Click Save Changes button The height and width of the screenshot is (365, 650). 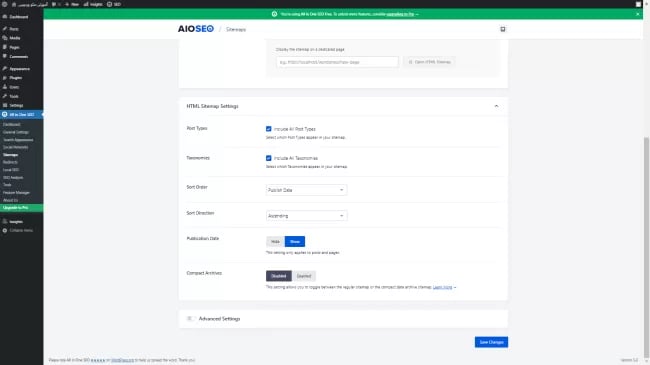coord(491,342)
